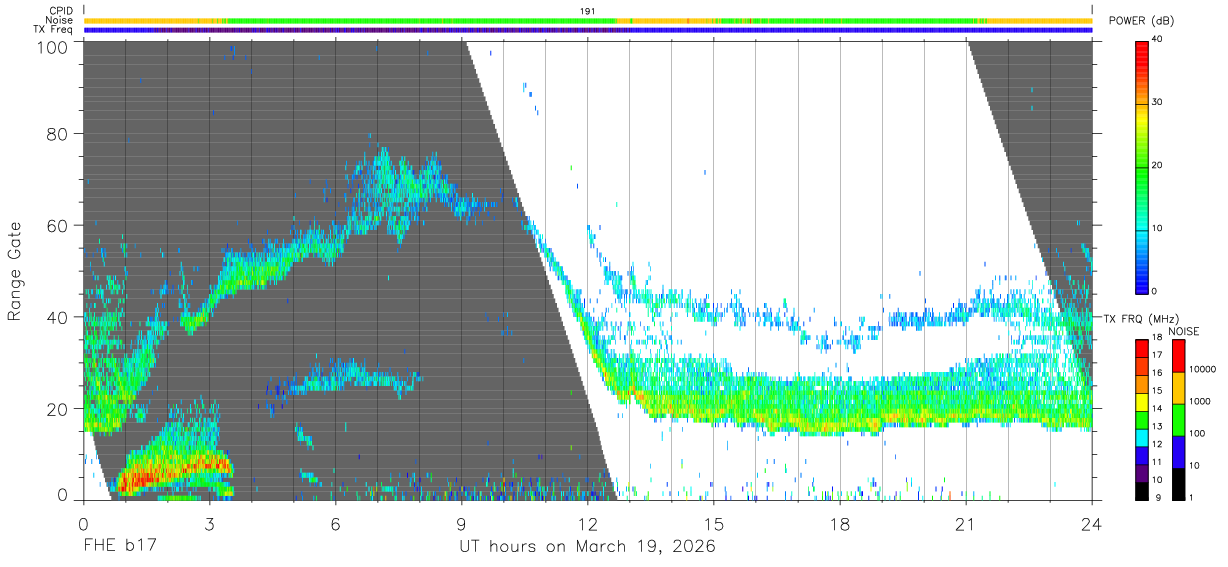Click x-axis tick label '3'

pos(210,524)
